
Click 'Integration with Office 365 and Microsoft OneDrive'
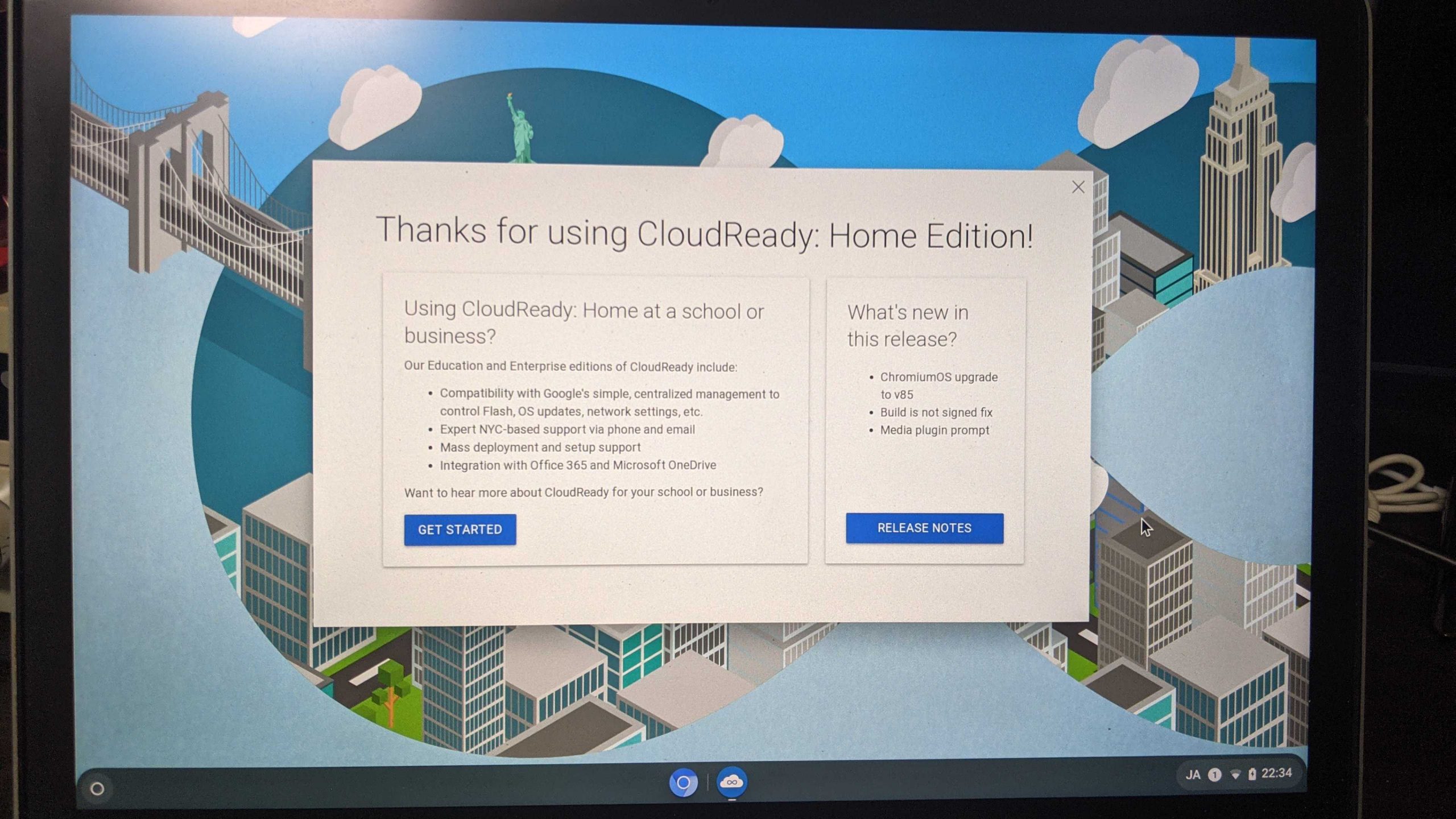(578, 465)
